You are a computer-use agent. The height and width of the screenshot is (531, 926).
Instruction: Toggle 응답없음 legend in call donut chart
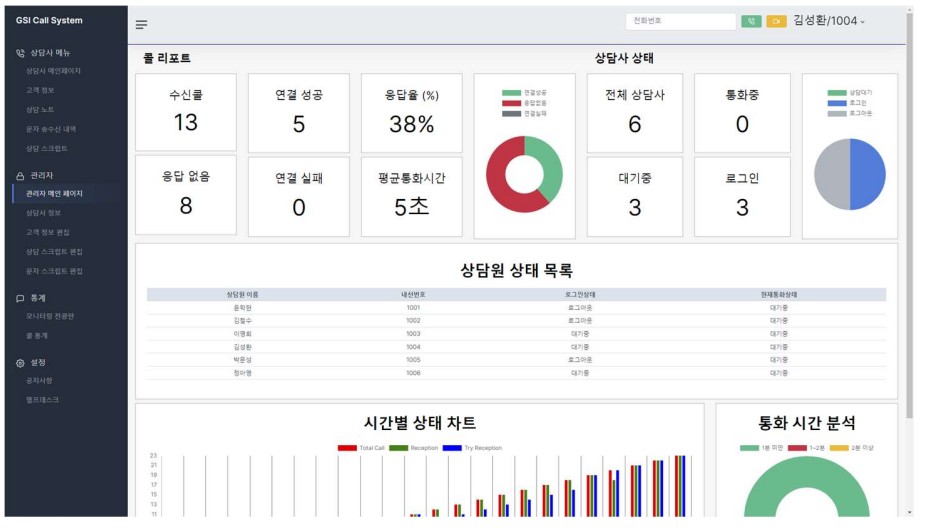click(524, 103)
